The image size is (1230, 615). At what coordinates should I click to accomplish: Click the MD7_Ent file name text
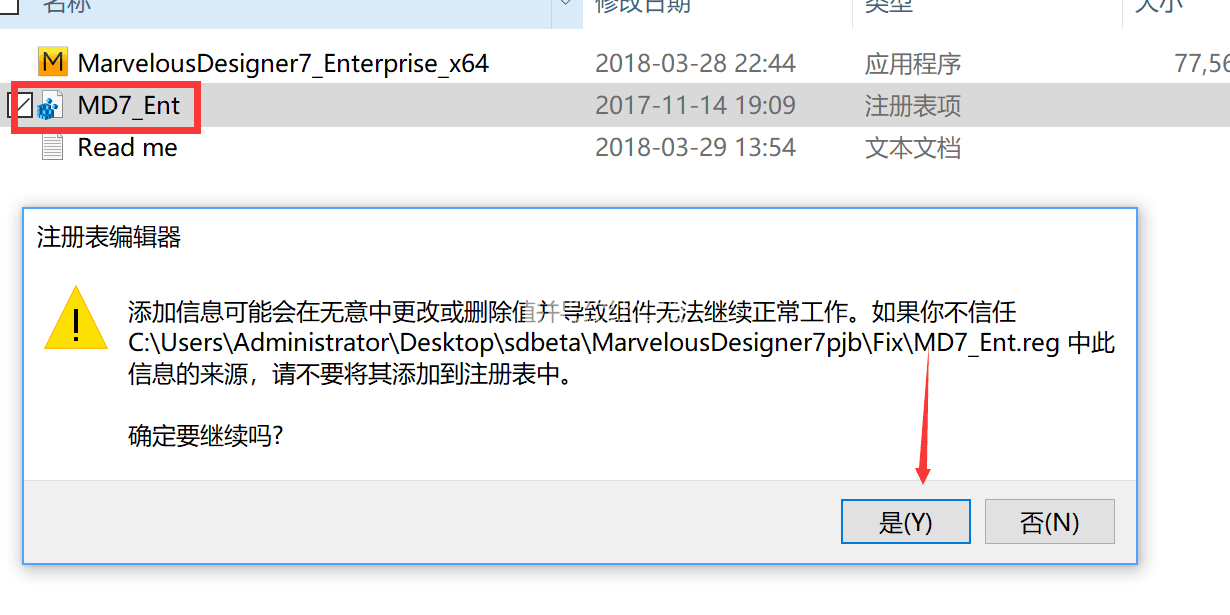coord(129,106)
